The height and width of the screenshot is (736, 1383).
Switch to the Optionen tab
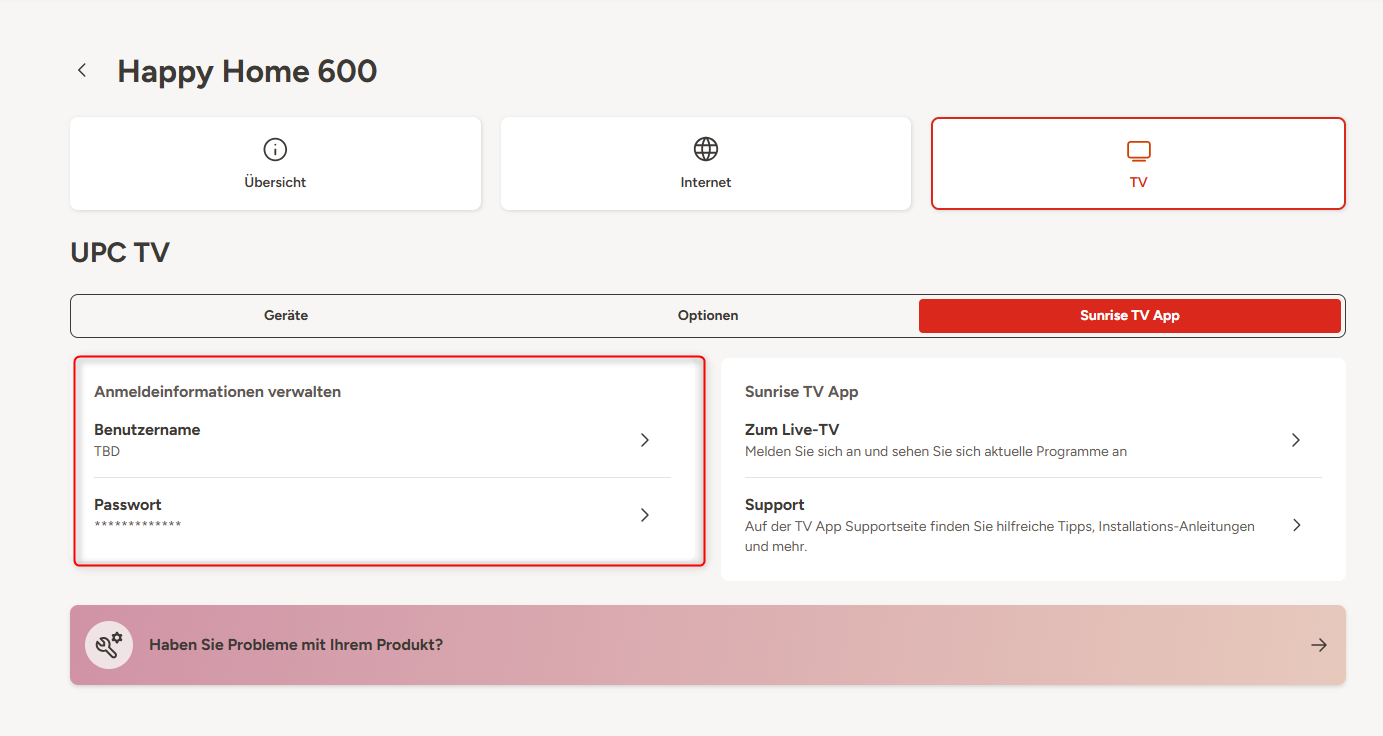click(x=708, y=315)
